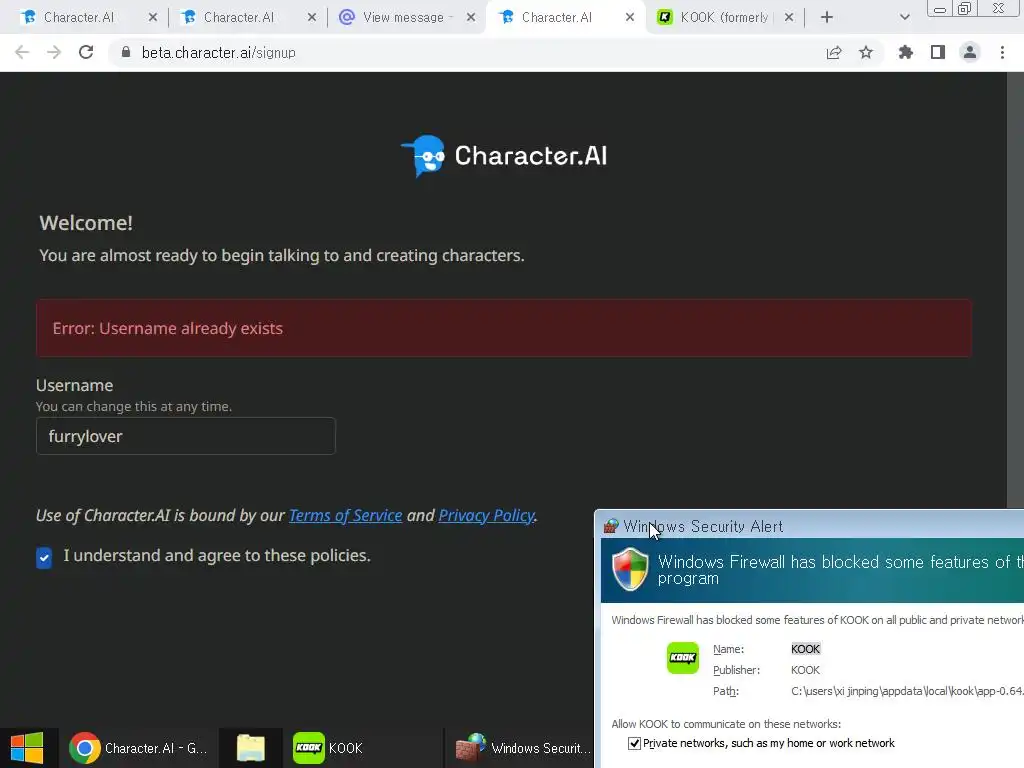
Task: Click the Character.AI logo
Action: [x=504, y=156]
